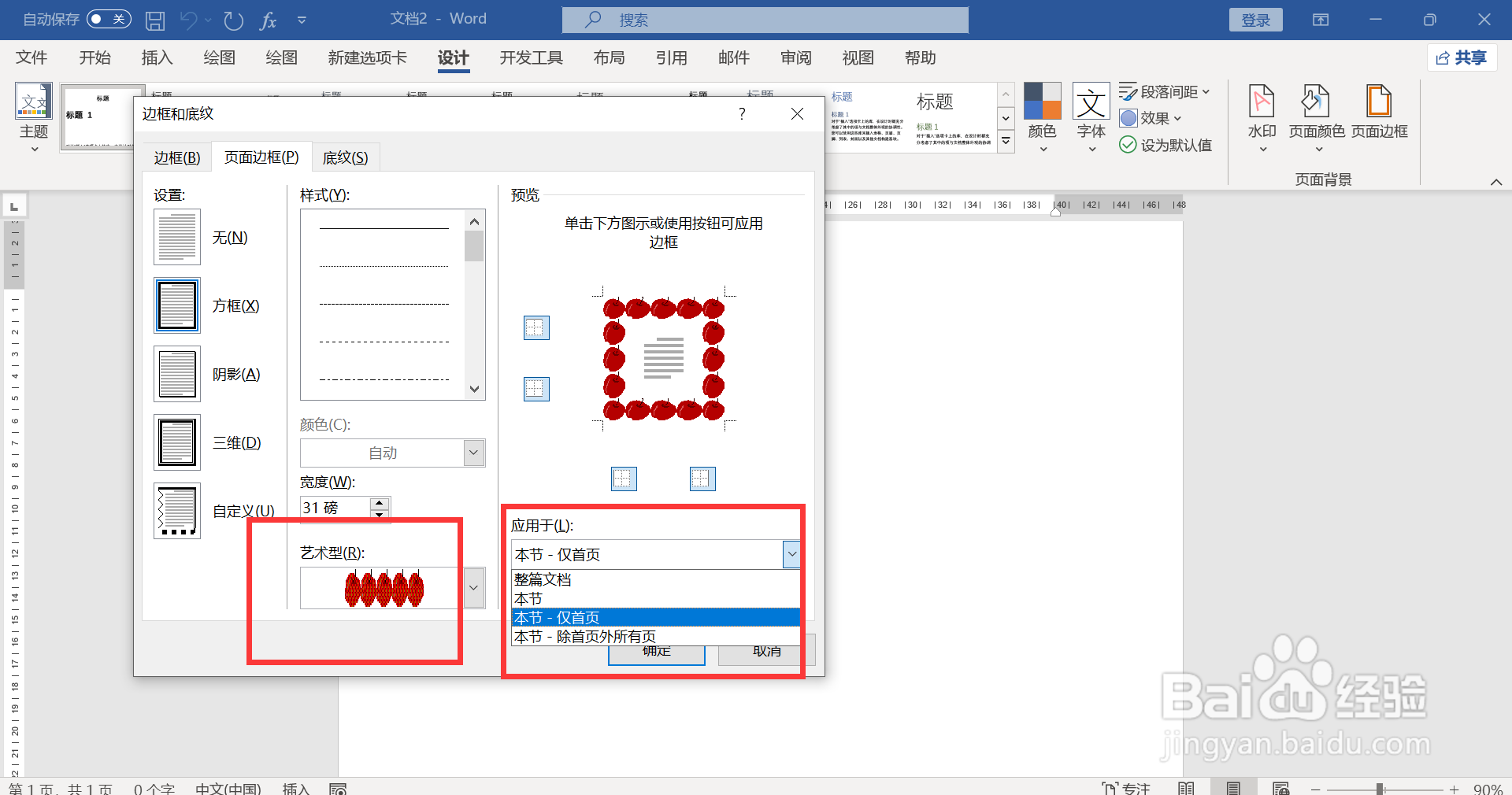Click 设为默认值 with the checkmark icon
Viewport: 1512px width, 795px height.
point(1165,145)
